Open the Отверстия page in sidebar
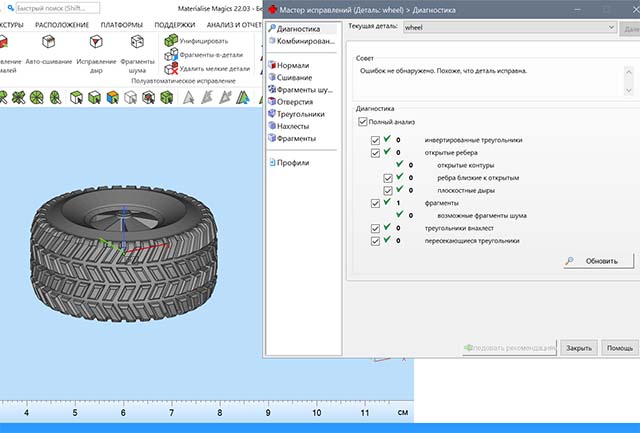Screen dimensions: 640x433 [x=295, y=102]
